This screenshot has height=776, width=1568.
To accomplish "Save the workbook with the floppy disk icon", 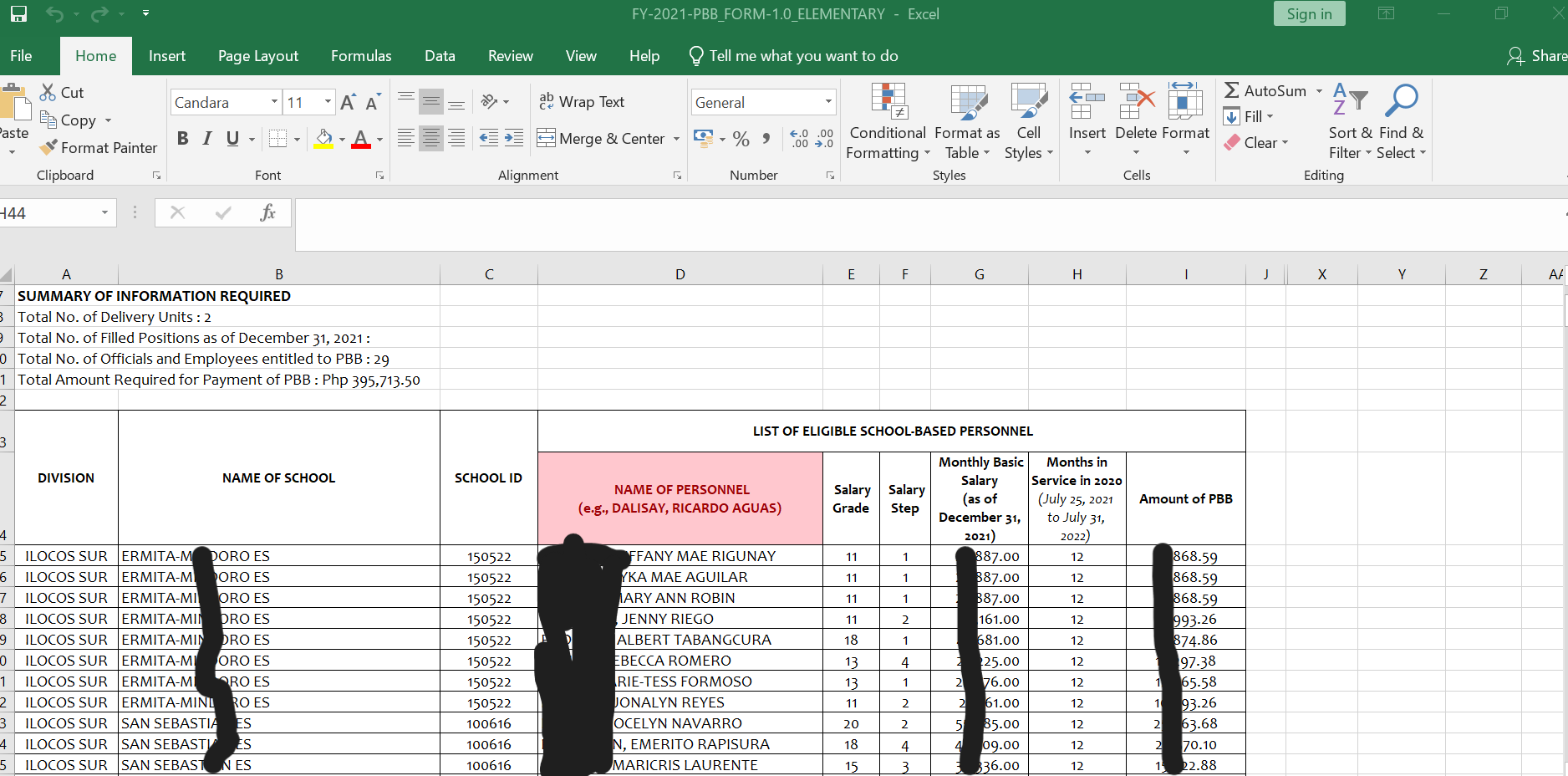I will point(18,14).
